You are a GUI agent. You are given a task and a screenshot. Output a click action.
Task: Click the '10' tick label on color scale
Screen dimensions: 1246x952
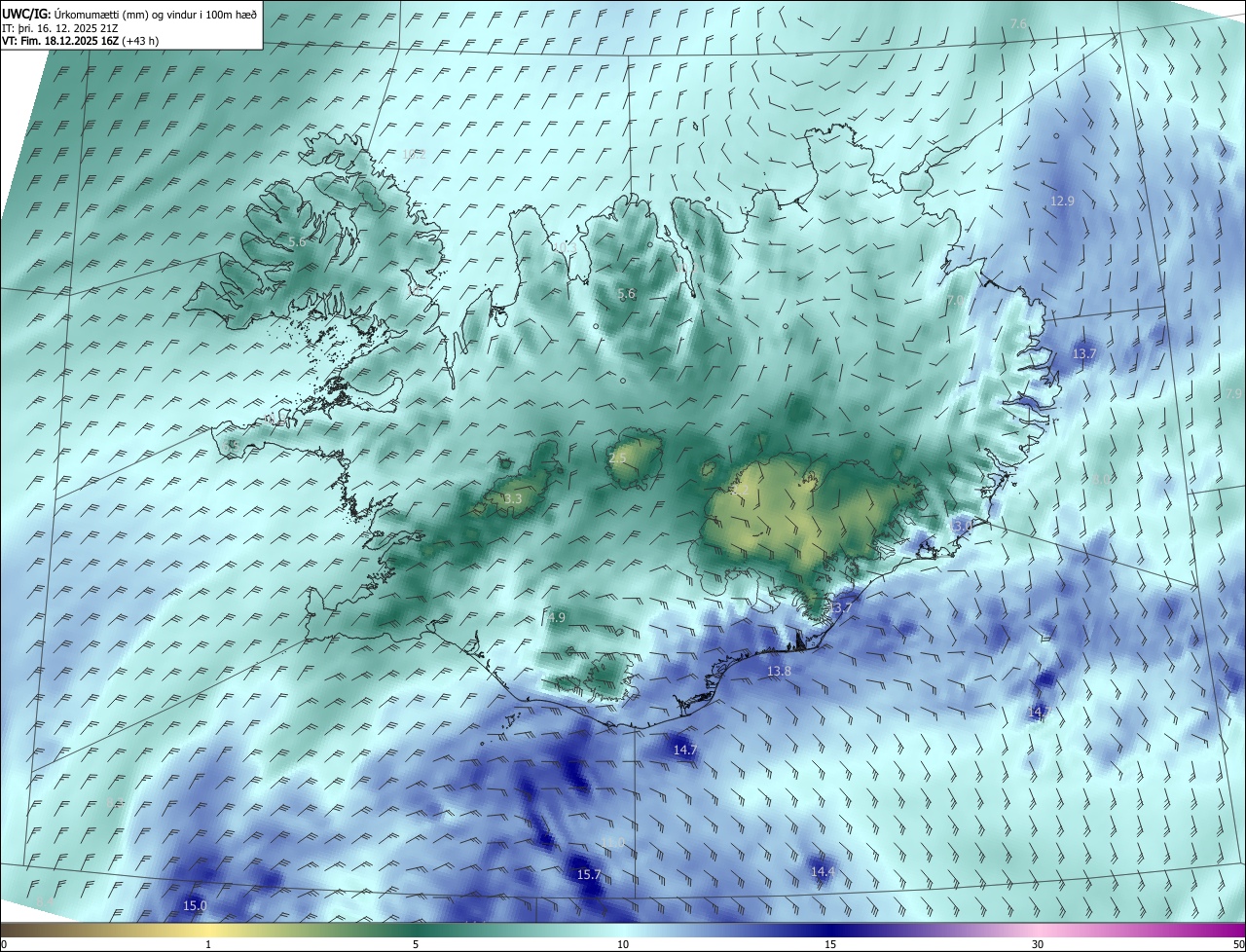tap(623, 944)
